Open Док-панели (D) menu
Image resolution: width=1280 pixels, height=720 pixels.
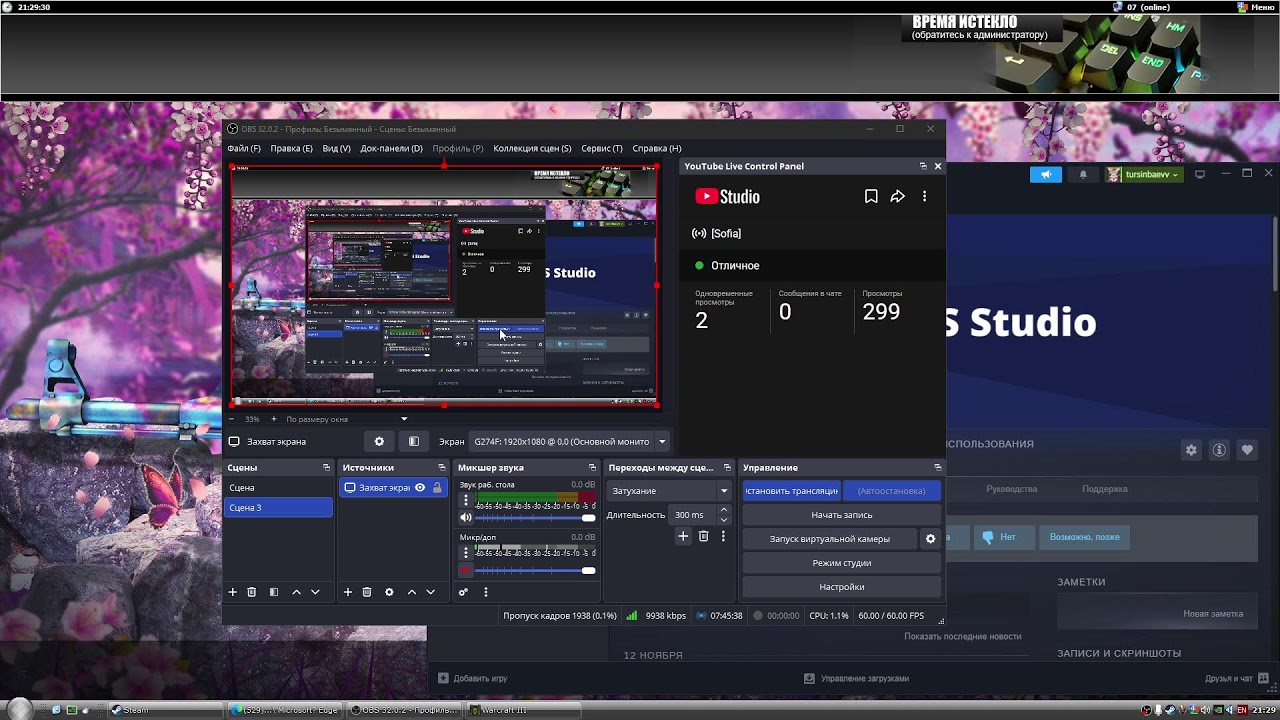pos(391,148)
